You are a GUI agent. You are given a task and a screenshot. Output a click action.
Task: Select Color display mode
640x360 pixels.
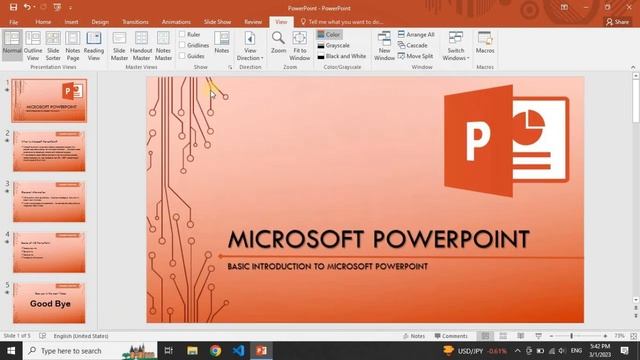(x=329, y=35)
